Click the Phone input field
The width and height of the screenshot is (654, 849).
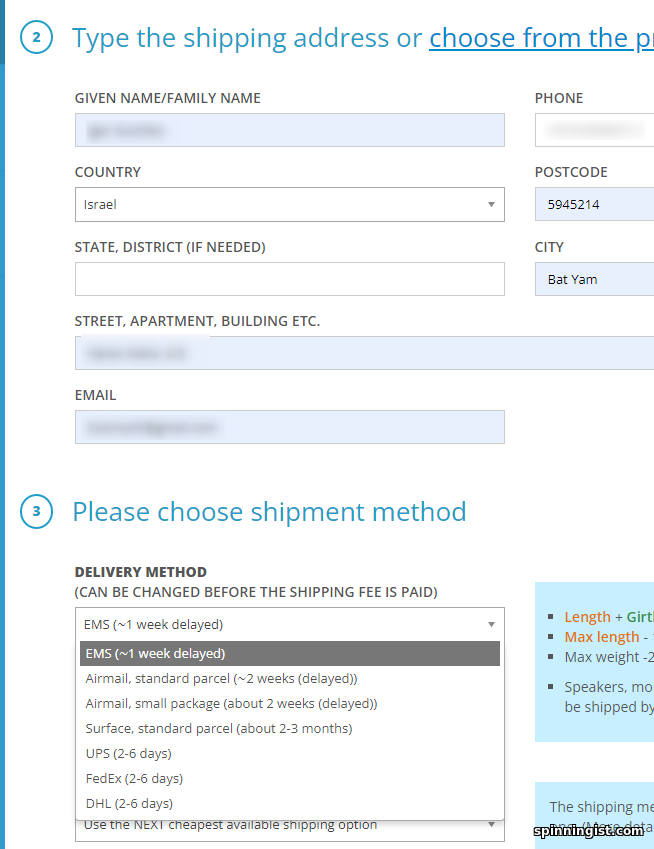(594, 130)
